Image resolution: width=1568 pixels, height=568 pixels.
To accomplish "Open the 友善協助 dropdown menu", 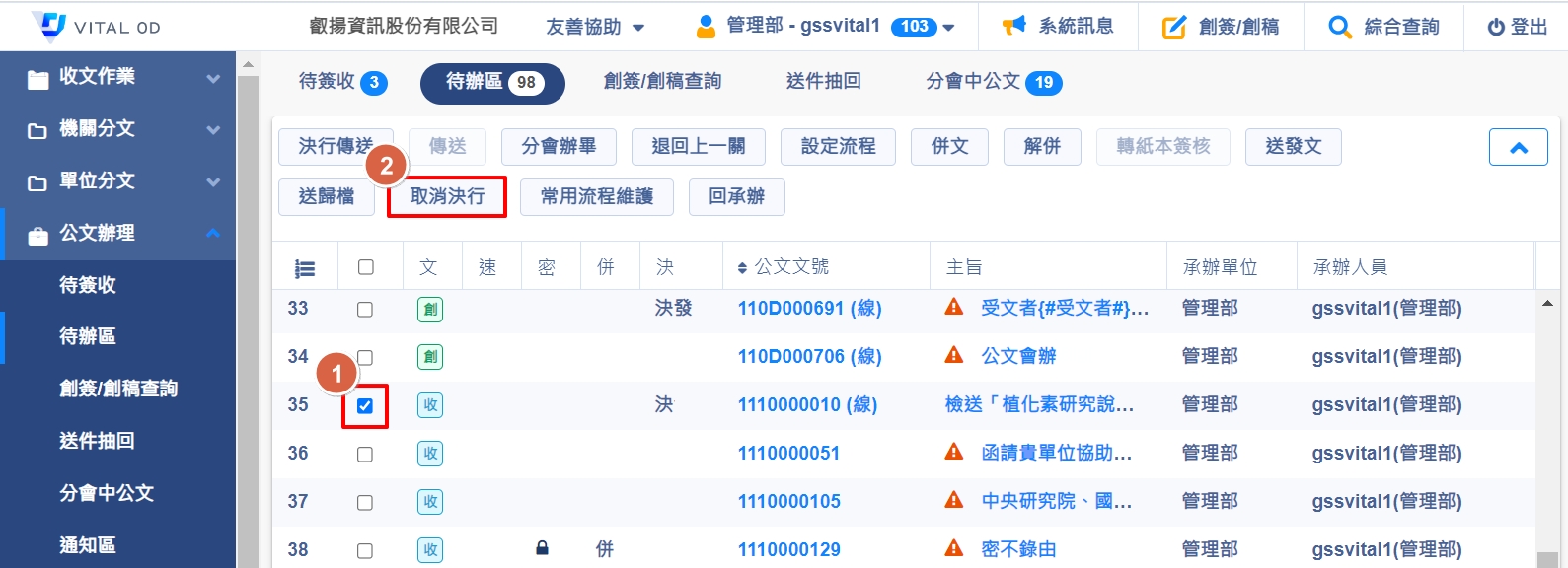I will click(594, 27).
